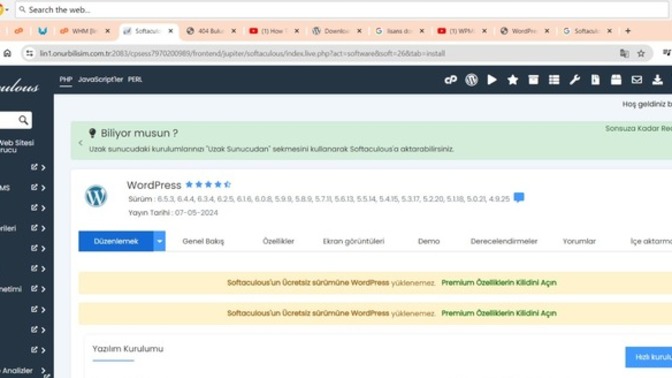Open the Ekran görüntüleri tab
This screenshot has height=378, width=672.
coord(354,241)
